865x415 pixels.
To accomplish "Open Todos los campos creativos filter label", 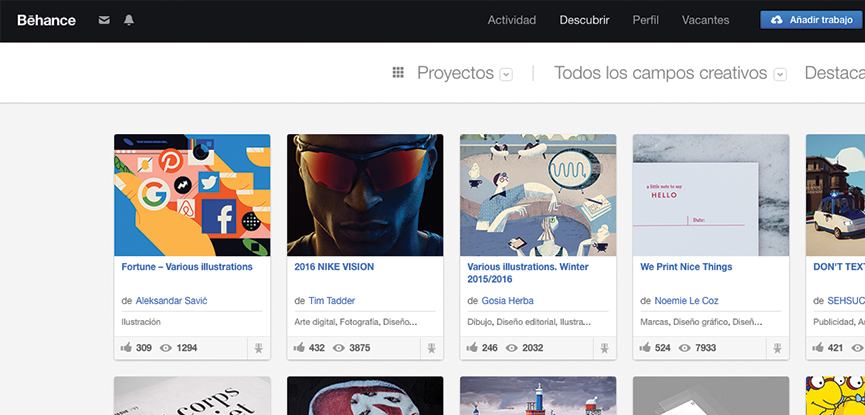I will [x=660, y=73].
